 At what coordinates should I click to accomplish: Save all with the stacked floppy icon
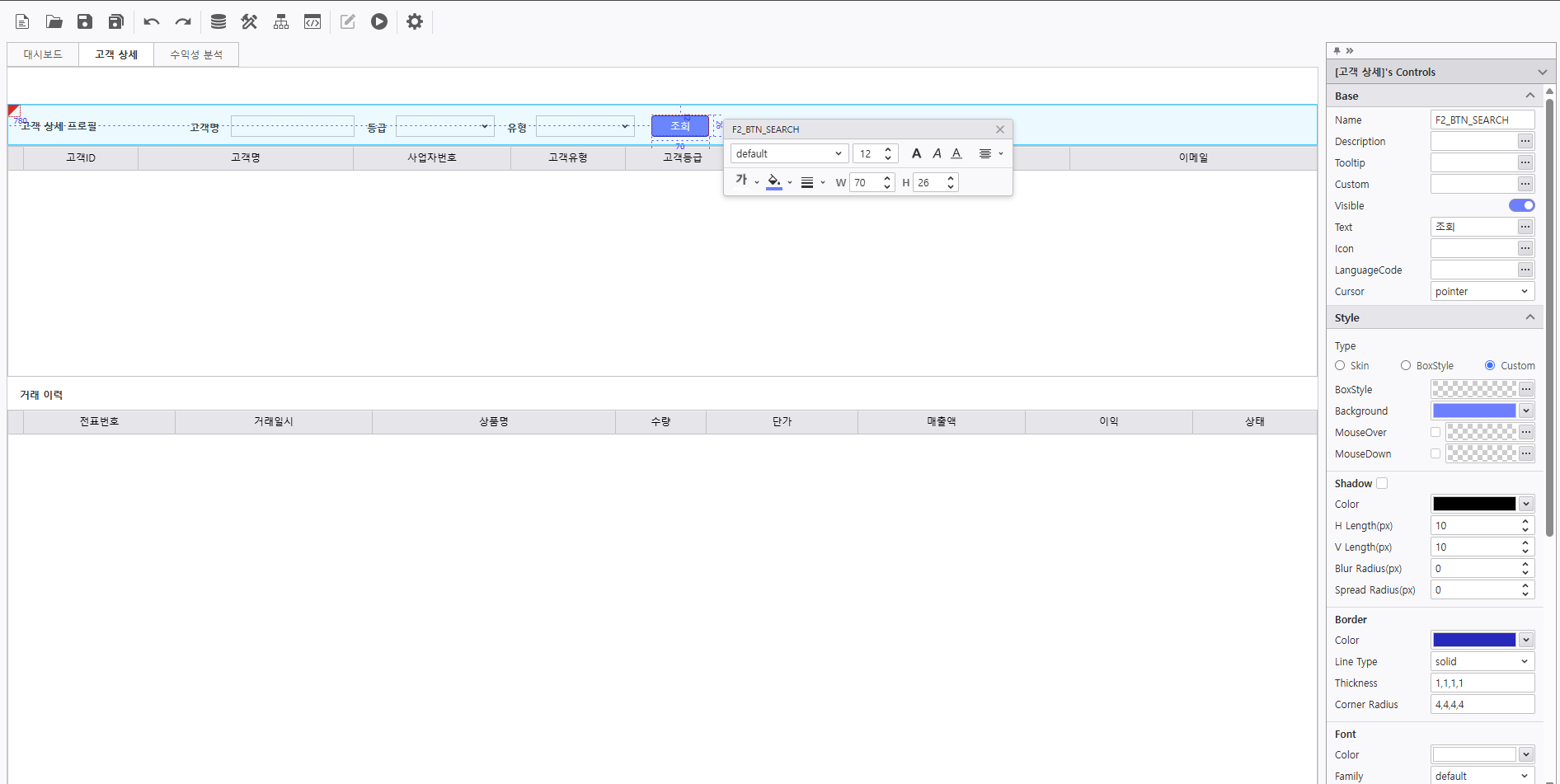(x=116, y=21)
